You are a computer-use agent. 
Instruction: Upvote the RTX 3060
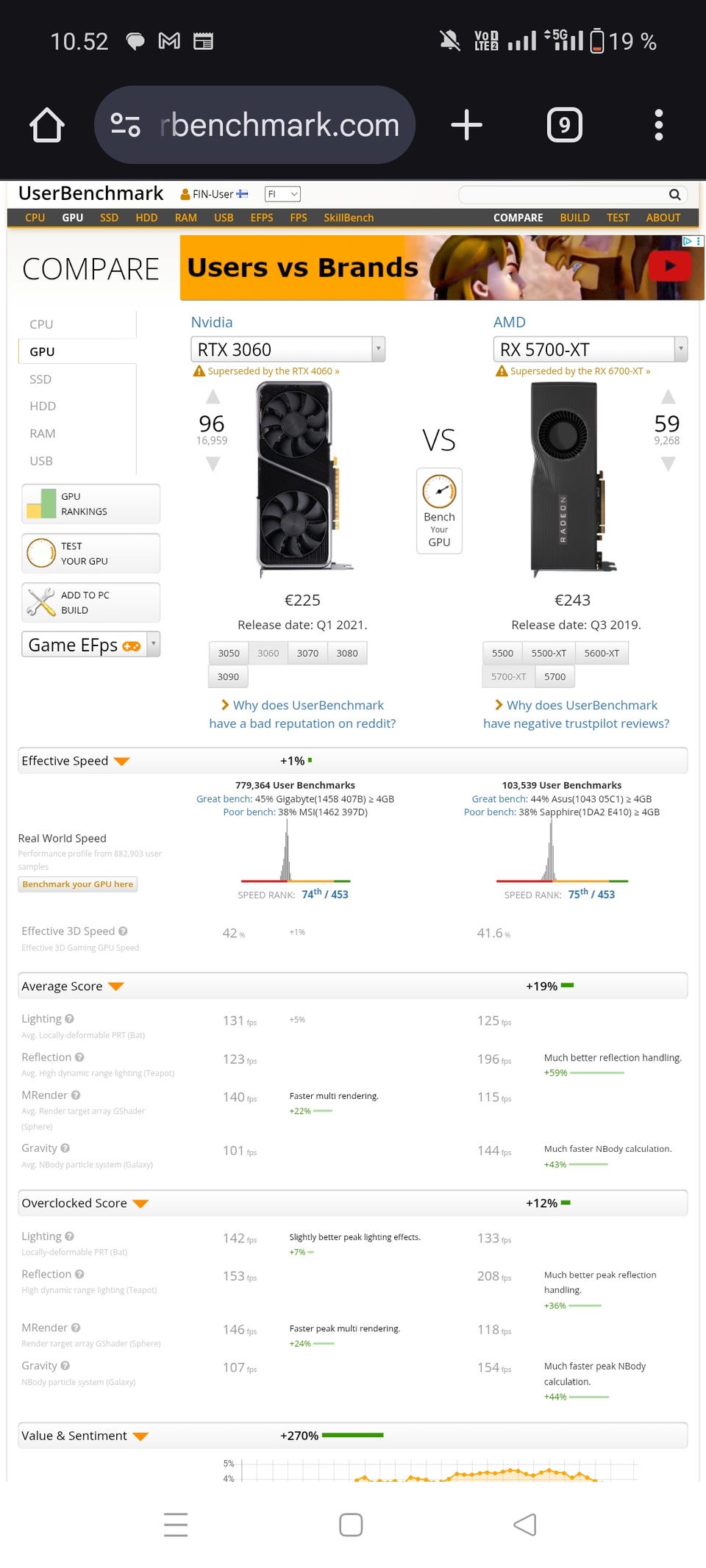pos(213,398)
